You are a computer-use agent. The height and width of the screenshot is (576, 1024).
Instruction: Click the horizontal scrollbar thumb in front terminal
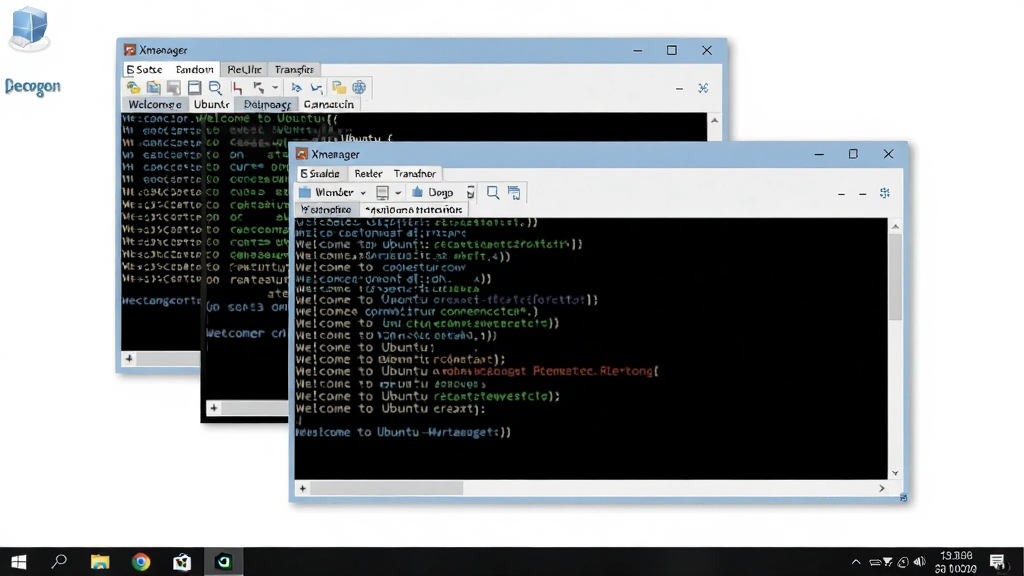[x=387, y=488]
